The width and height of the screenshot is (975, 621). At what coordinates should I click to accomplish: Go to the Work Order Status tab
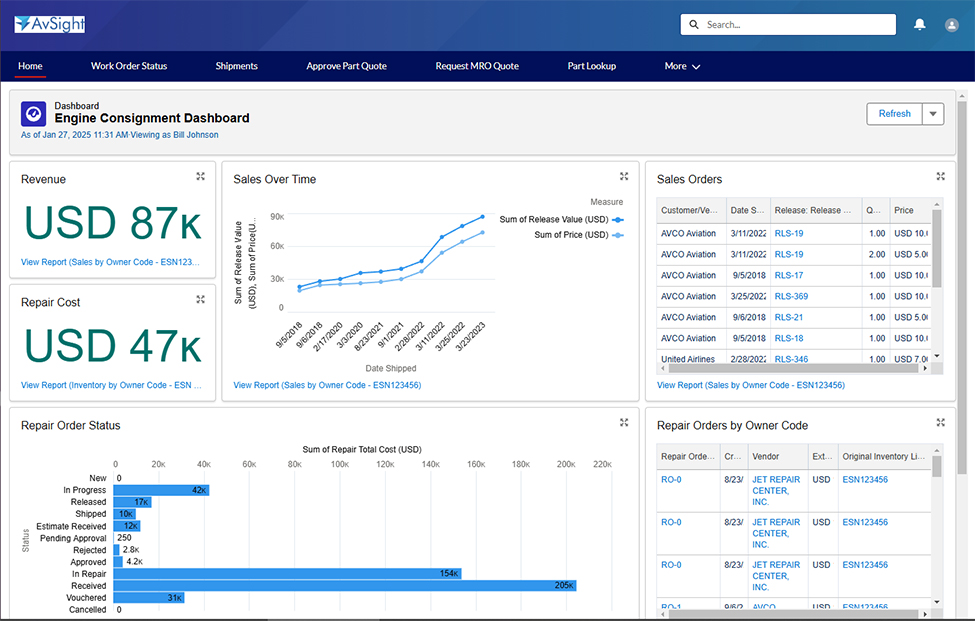coord(129,66)
